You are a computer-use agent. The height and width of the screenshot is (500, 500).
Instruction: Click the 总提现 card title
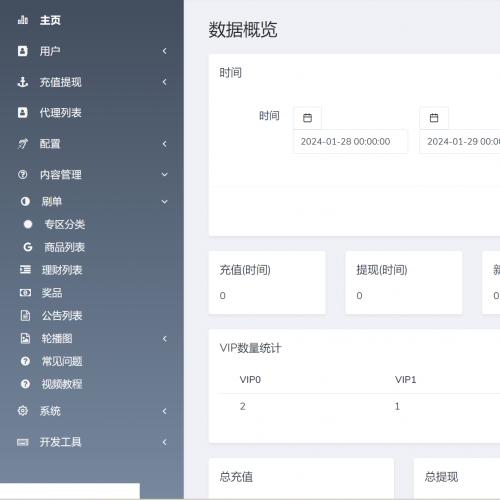pos(441,477)
